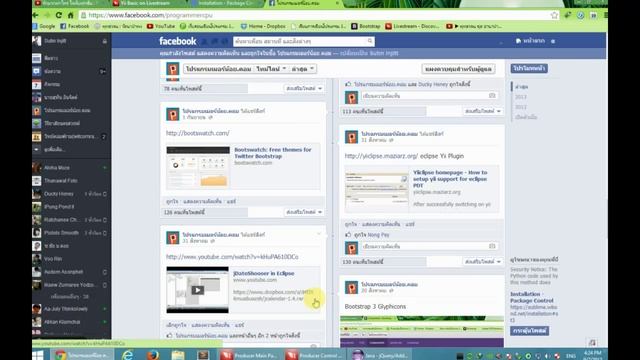Click the search magnifier icon
The height and width of the screenshot is (360, 640).
click(x=370, y=41)
